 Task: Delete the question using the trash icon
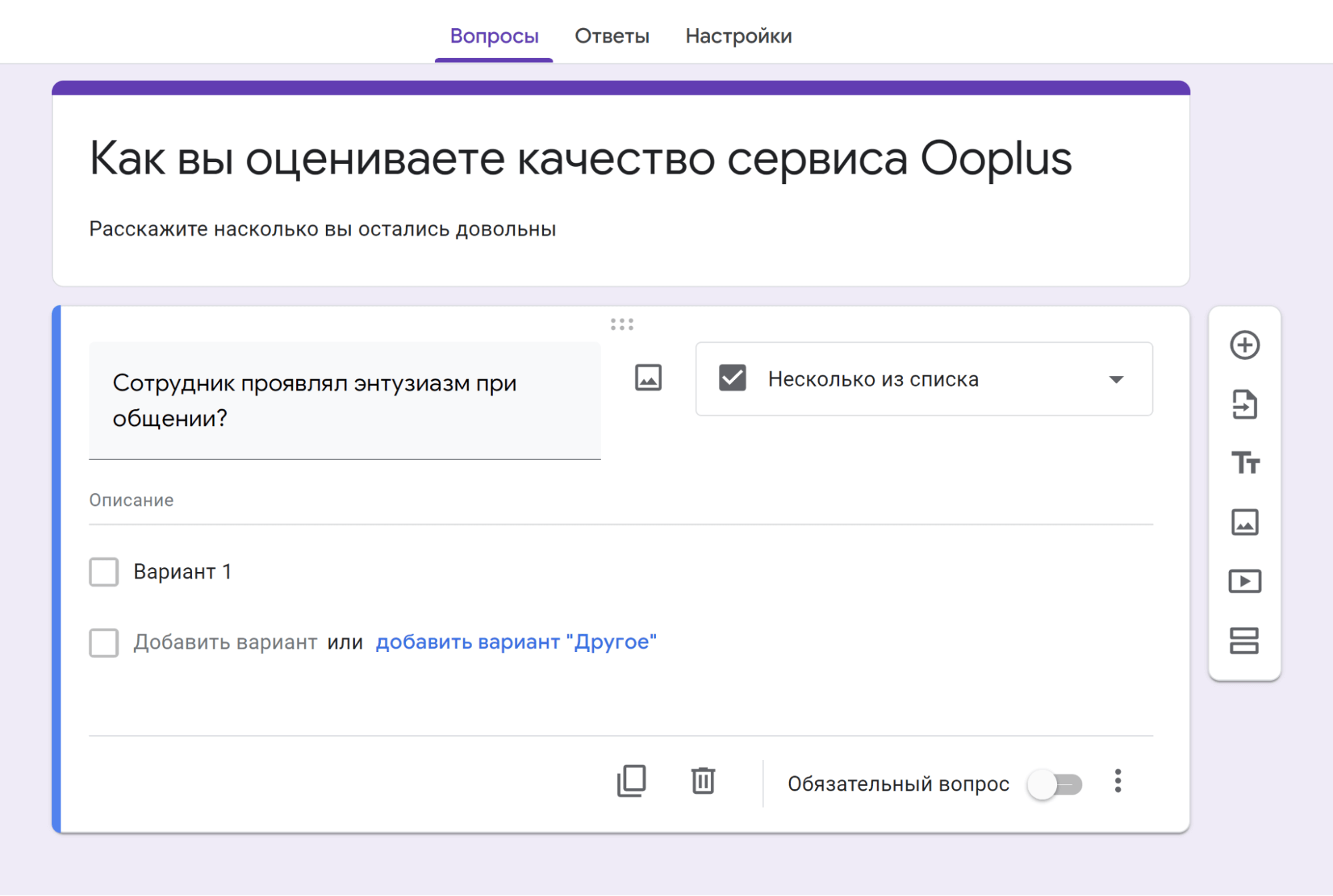[703, 781]
